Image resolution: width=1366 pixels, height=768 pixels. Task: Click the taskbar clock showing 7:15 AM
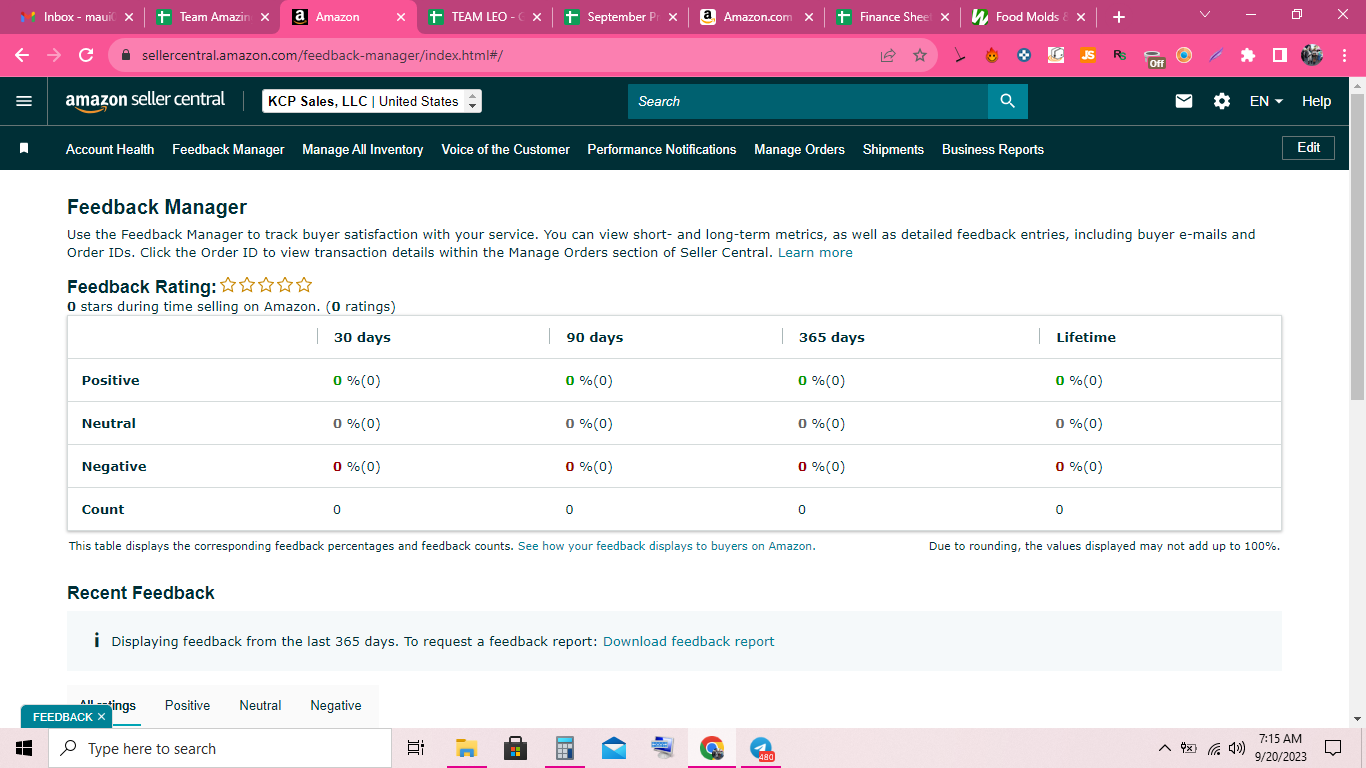[1281, 748]
